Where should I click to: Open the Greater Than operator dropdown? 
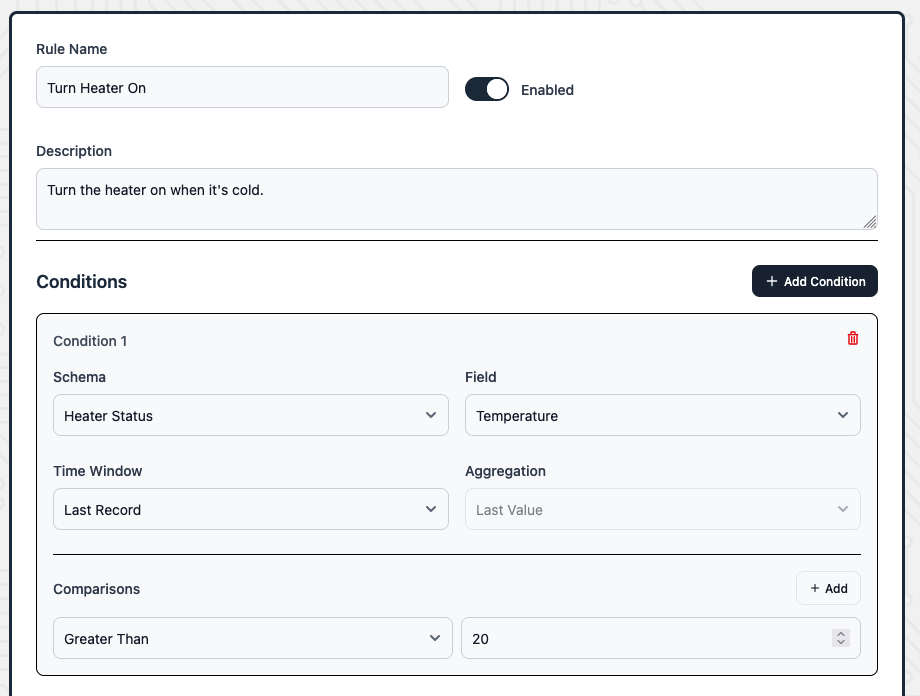[x=252, y=638]
